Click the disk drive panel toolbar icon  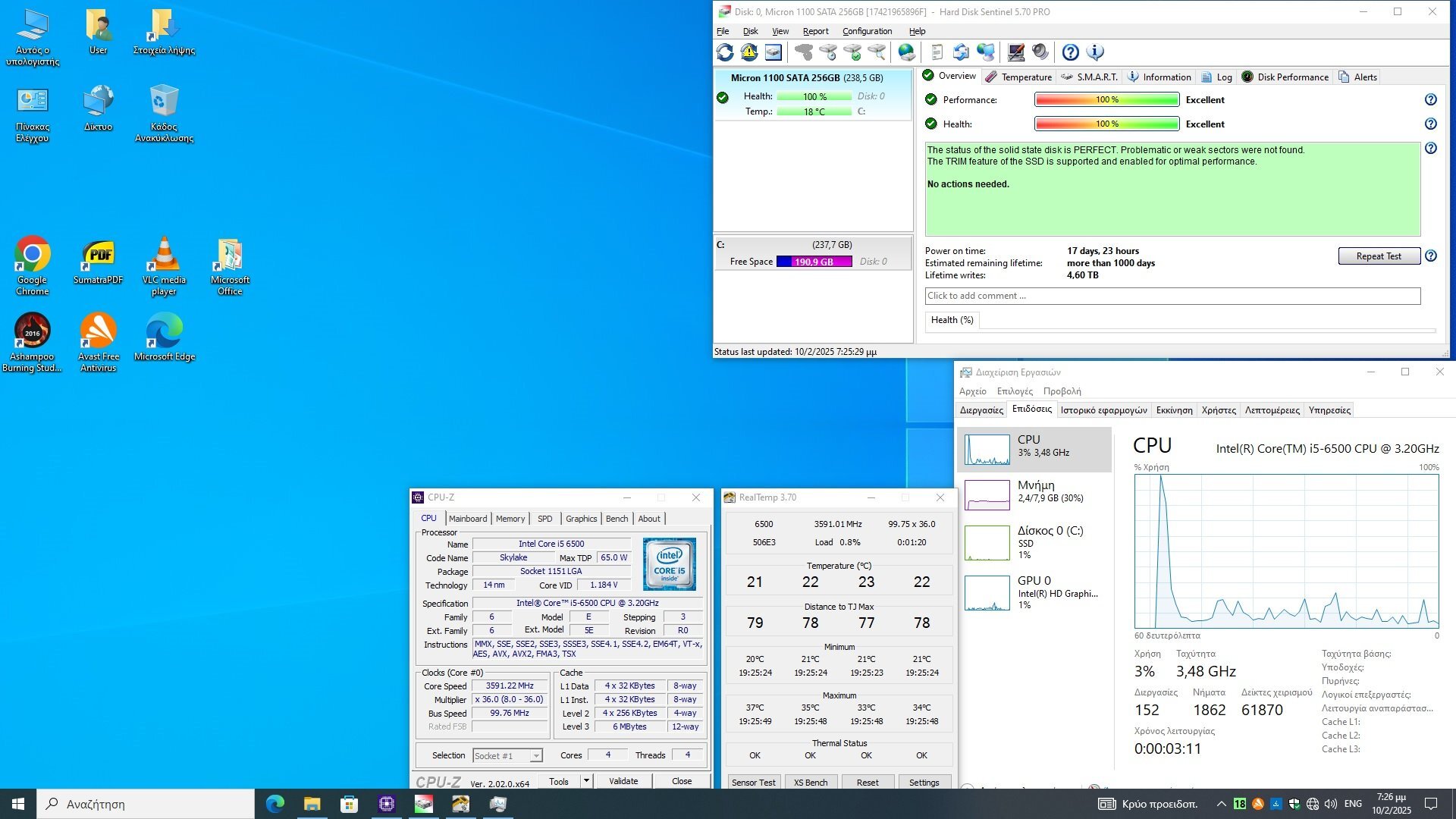773,52
